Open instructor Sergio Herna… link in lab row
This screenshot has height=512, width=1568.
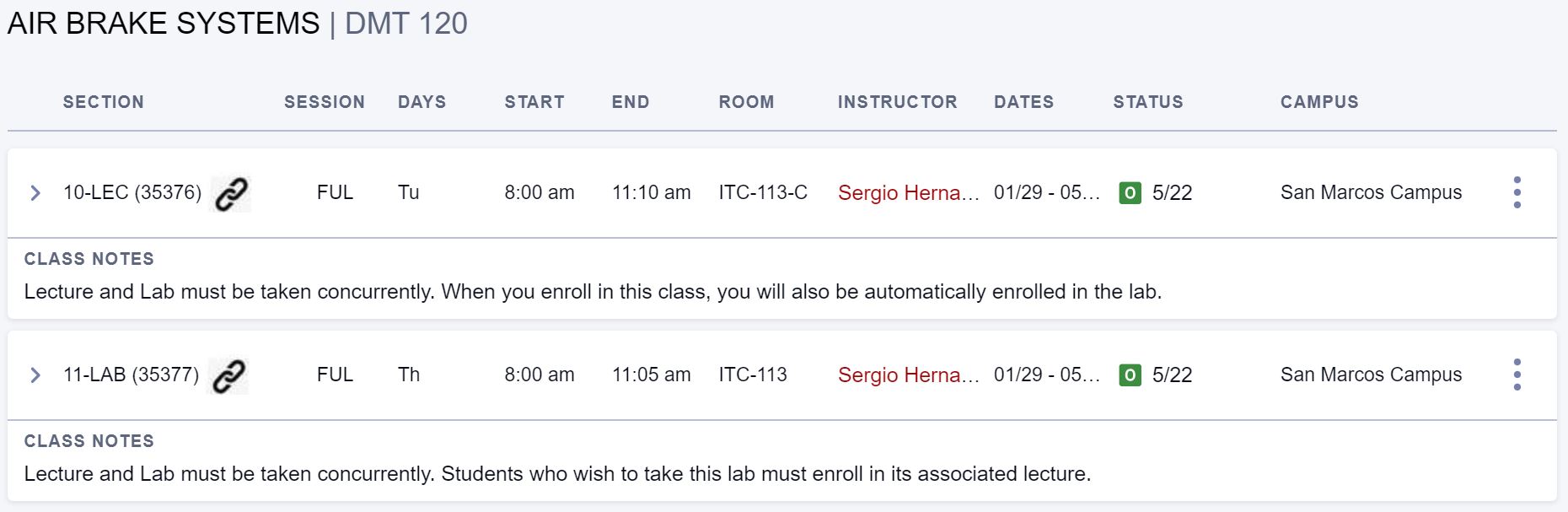908,375
